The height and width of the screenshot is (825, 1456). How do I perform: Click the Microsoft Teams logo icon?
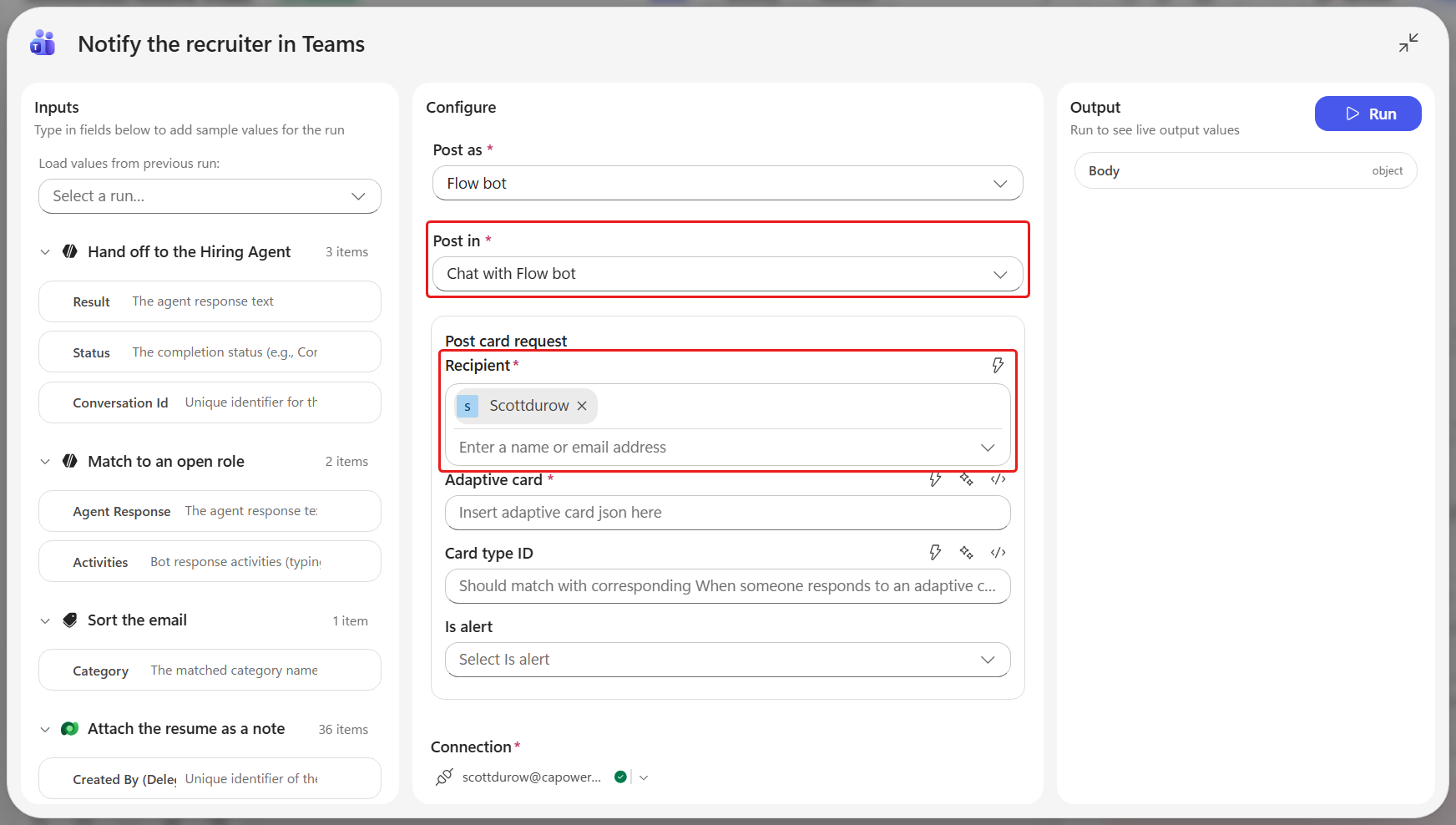[x=43, y=43]
